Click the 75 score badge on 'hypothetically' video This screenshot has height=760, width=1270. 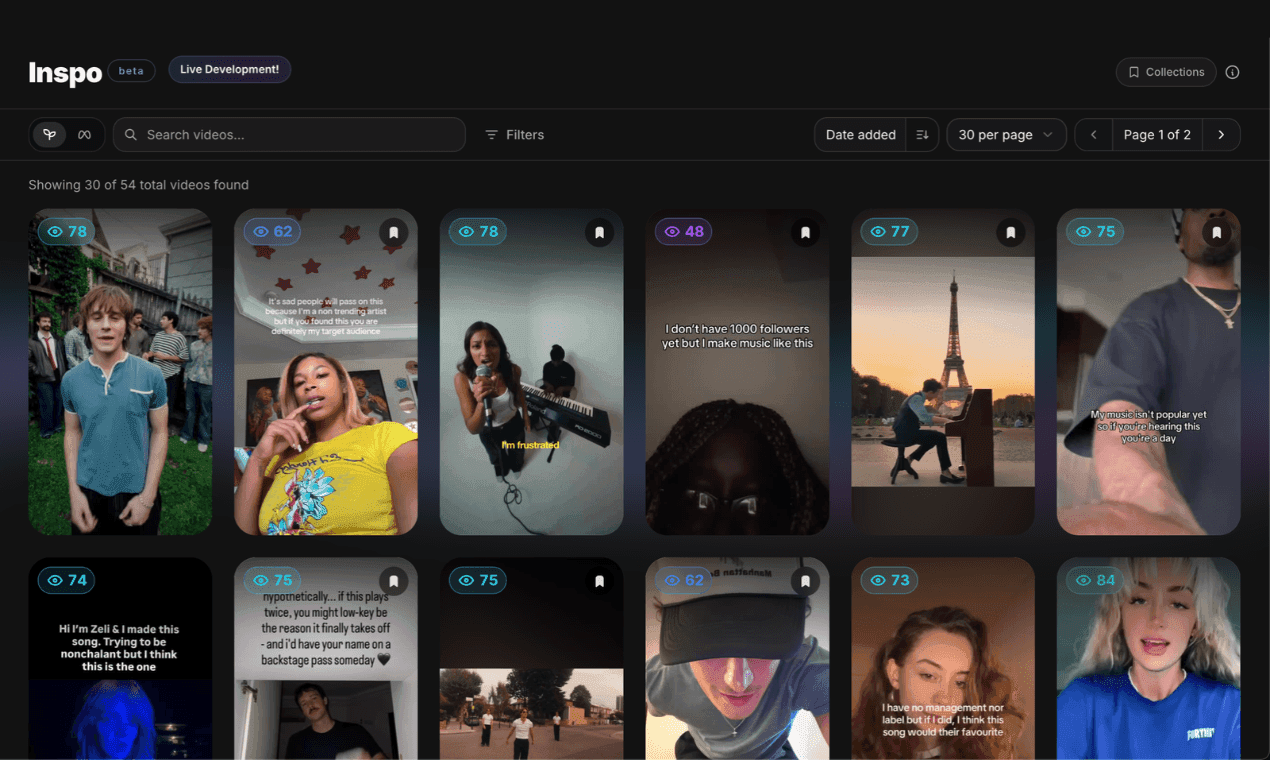click(x=273, y=580)
